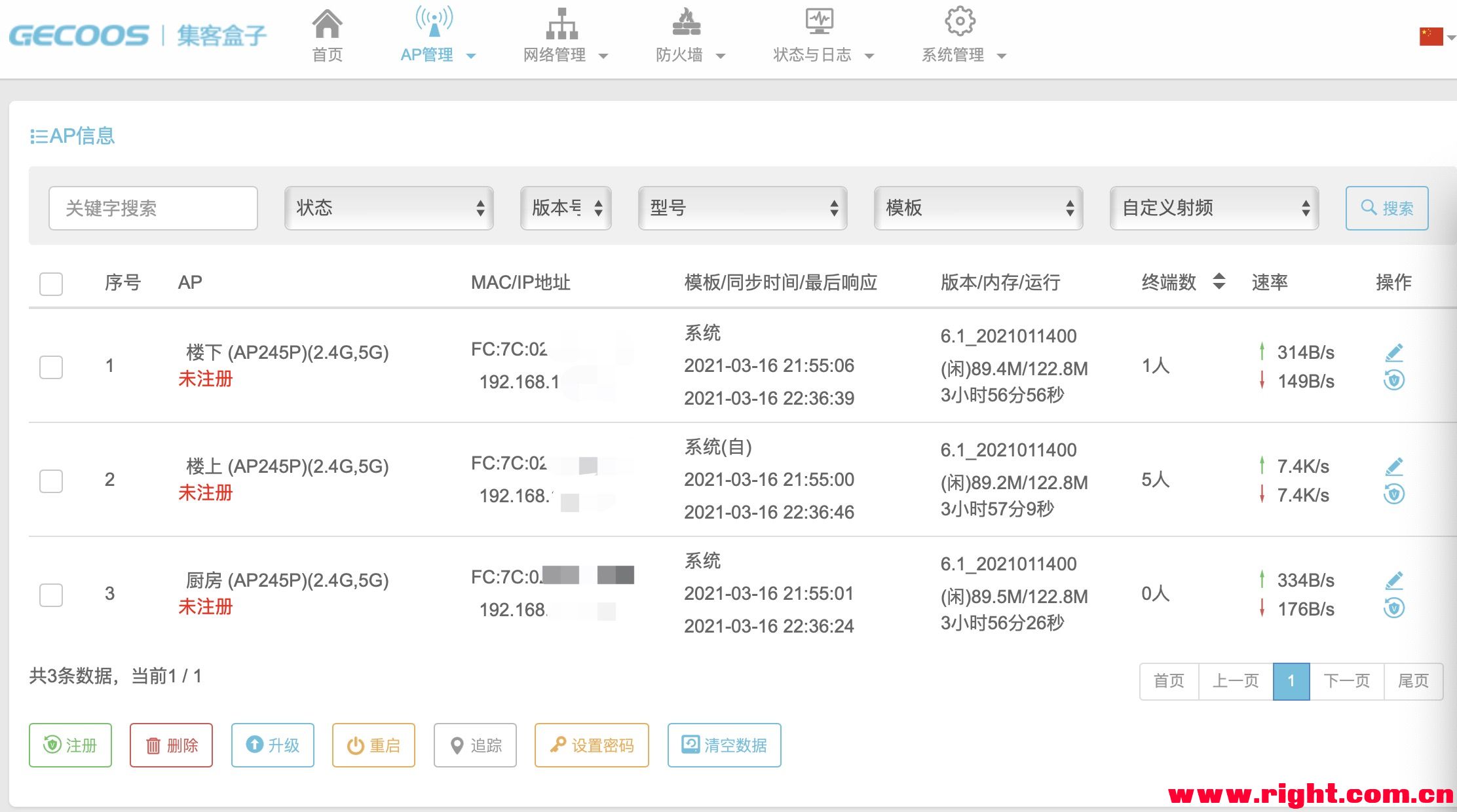The width and height of the screenshot is (1457, 812).
Task: Expand the 系统管理 menu arrow
Action: coord(1002,56)
